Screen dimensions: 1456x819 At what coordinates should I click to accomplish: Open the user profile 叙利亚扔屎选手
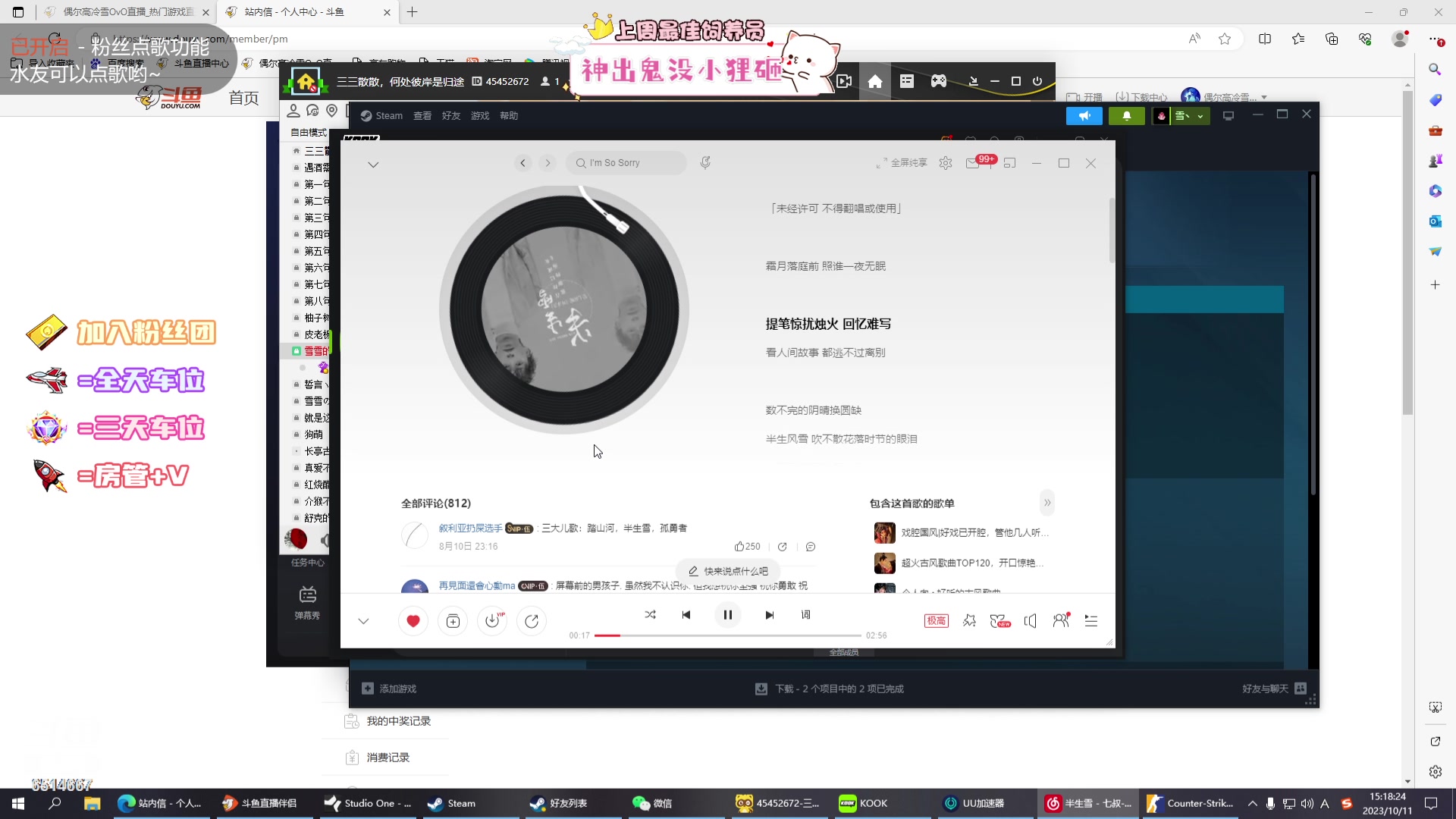470,529
